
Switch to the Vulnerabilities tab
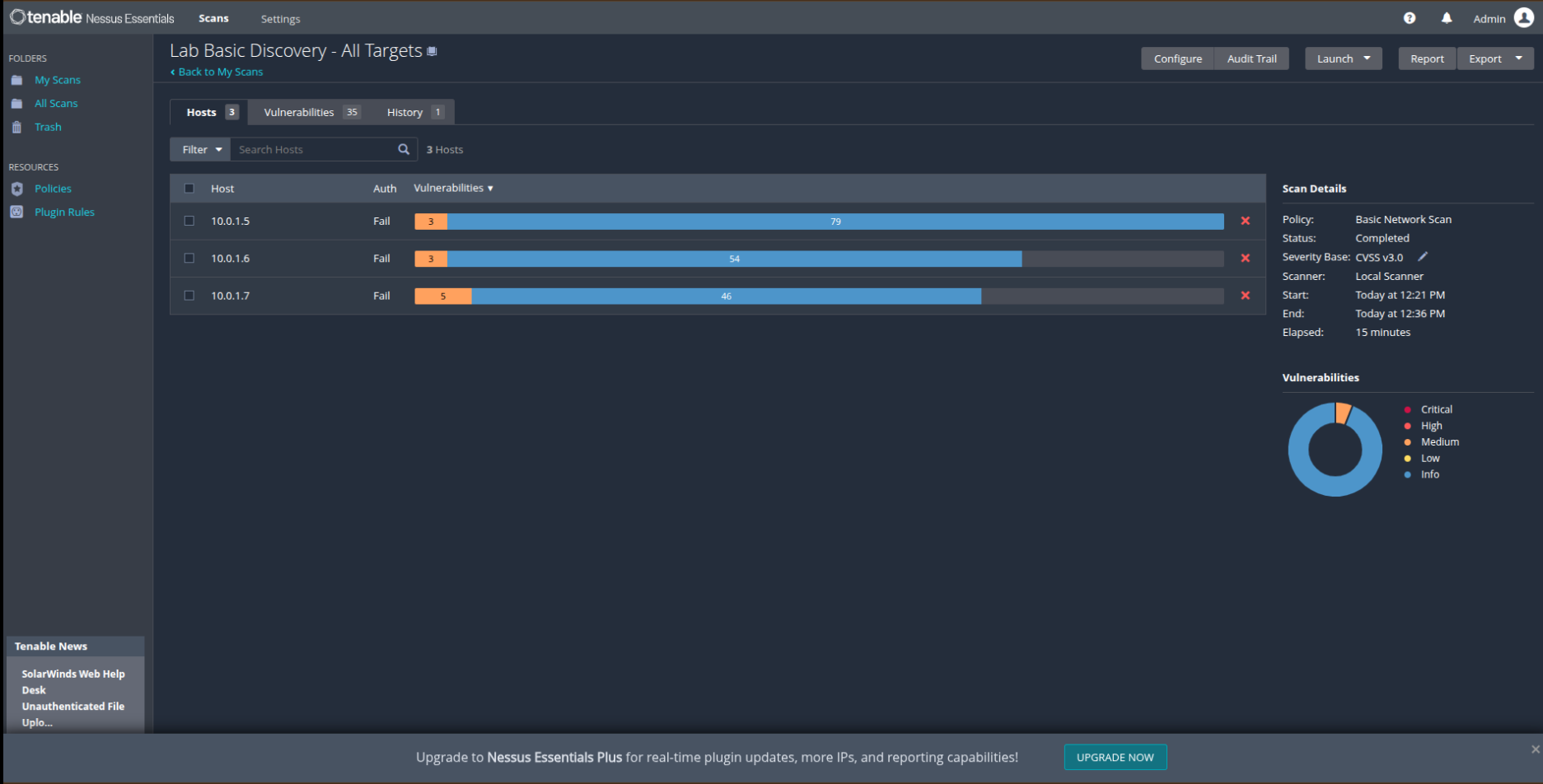pos(311,112)
